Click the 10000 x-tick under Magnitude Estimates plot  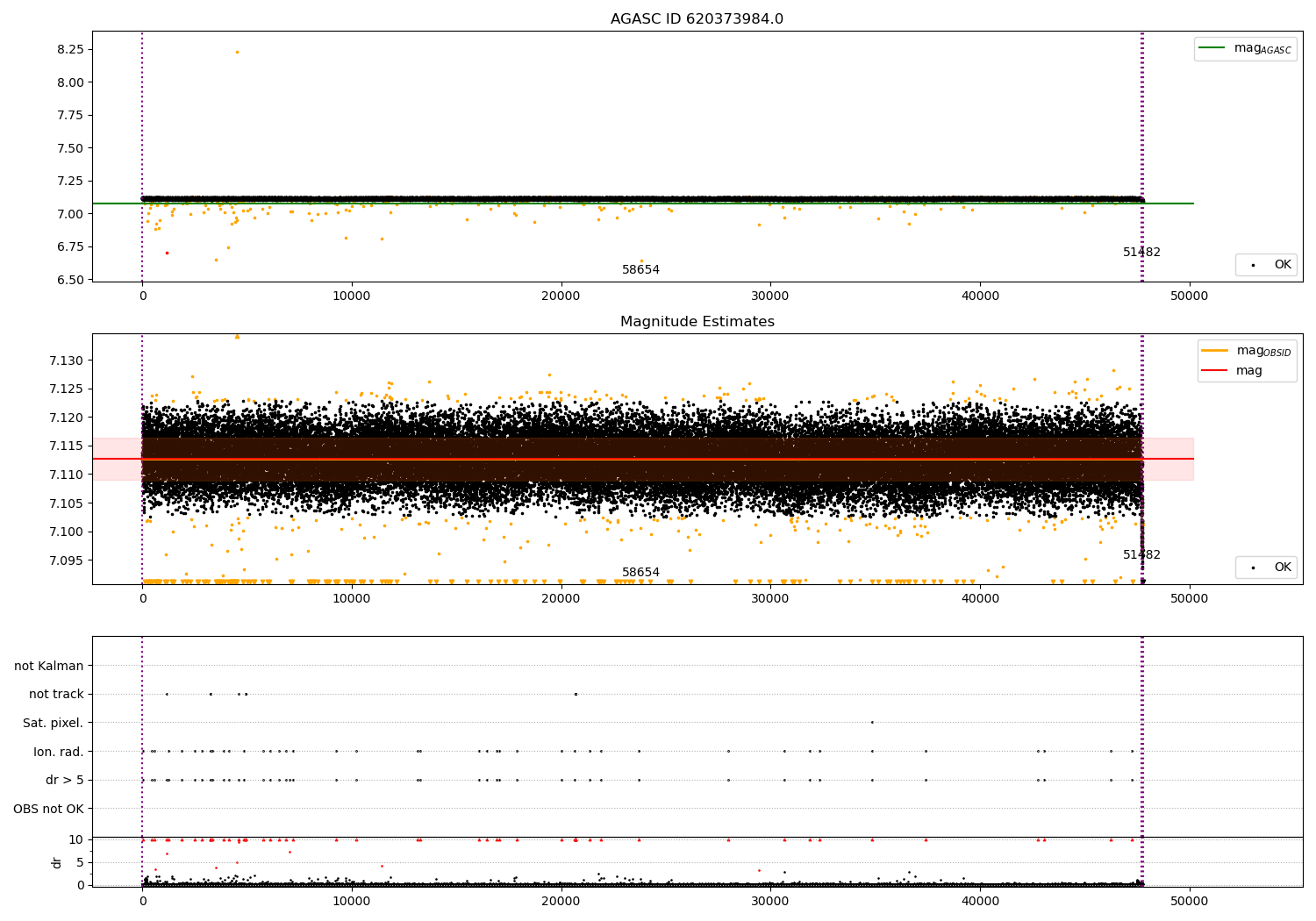[352, 599]
